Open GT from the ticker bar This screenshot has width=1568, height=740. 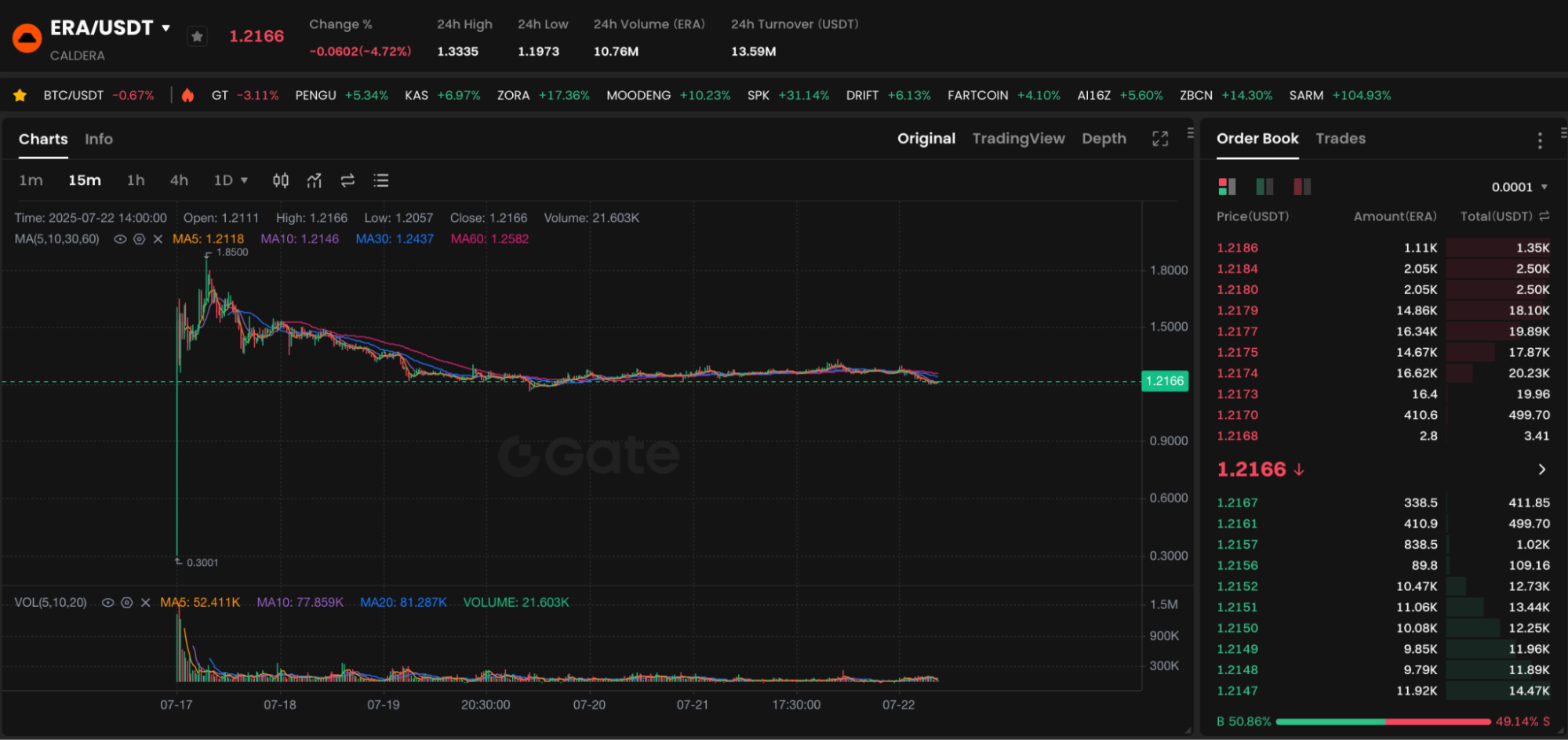[x=245, y=96]
